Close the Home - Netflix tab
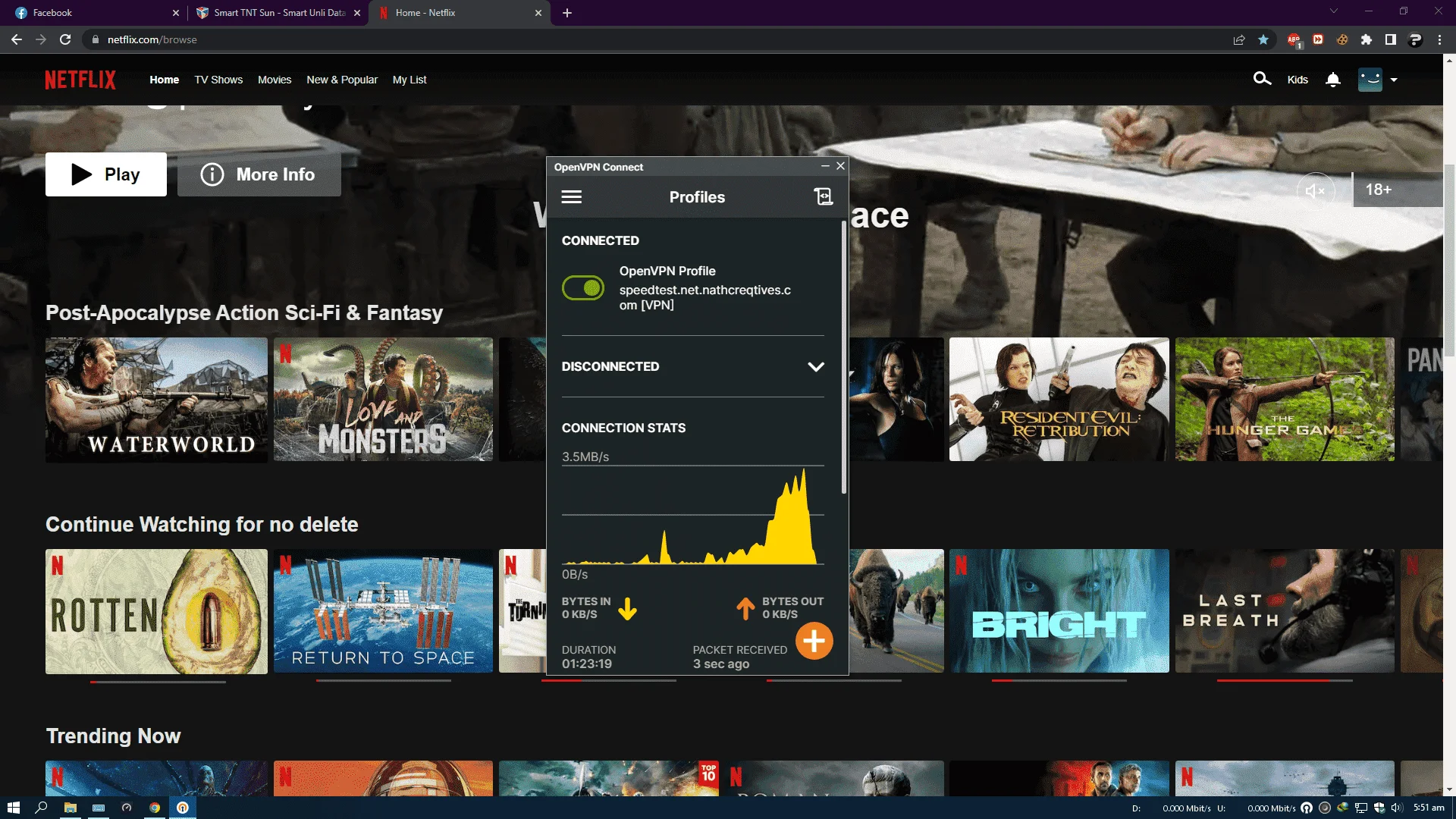The height and width of the screenshot is (819, 1456). click(x=538, y=13)
